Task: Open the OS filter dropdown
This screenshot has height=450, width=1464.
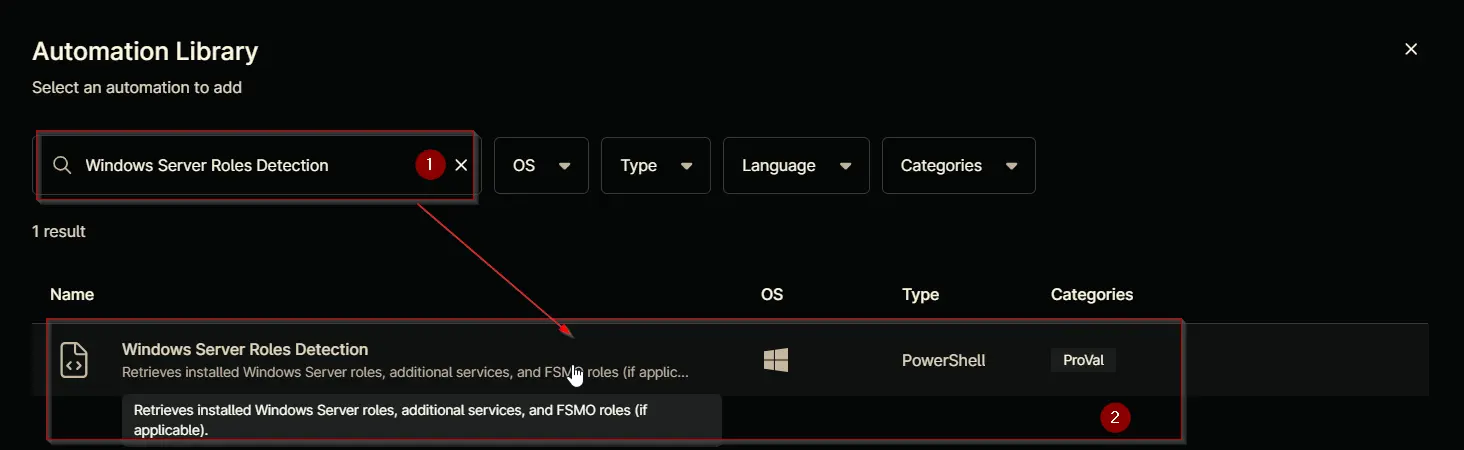Action: pos(541,165)
